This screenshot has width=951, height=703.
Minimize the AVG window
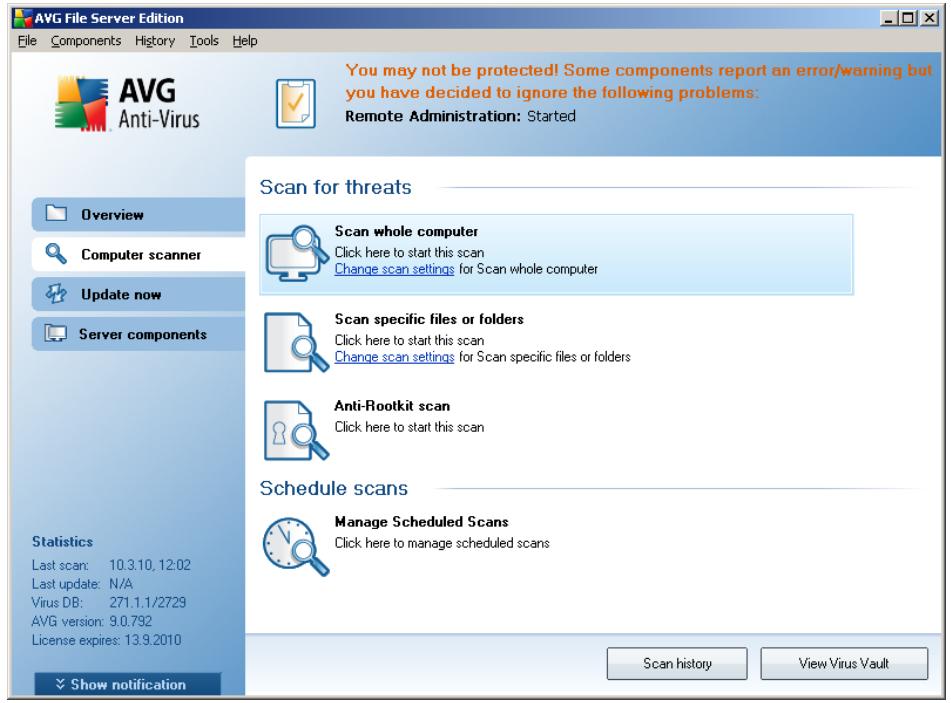click(x=889, y=18)
